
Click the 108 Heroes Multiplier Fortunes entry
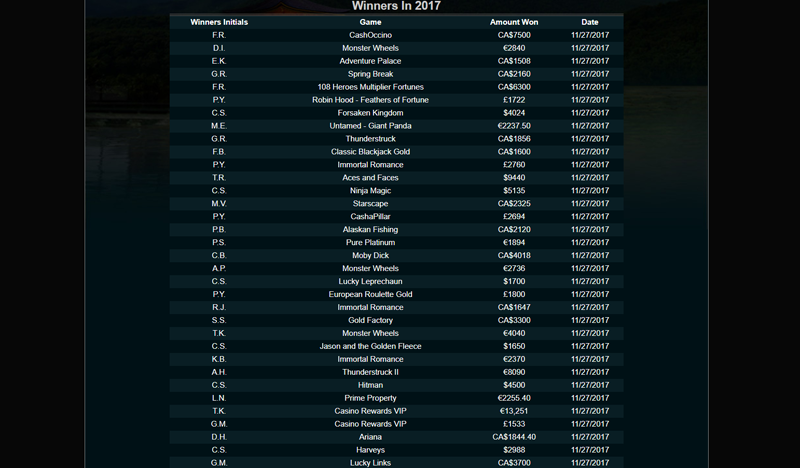point(370,87)
